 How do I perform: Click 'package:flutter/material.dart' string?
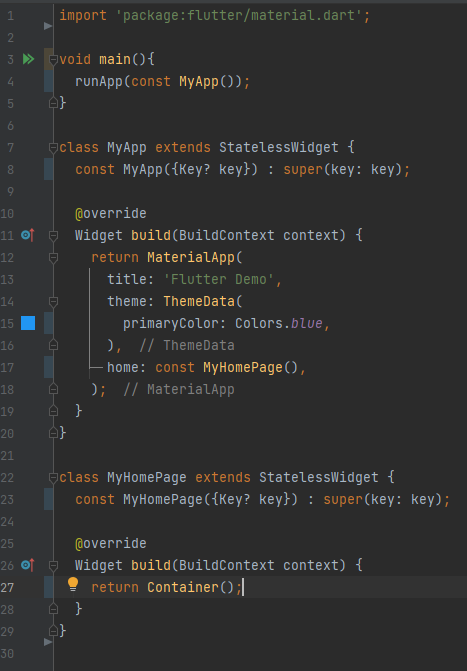238,15
